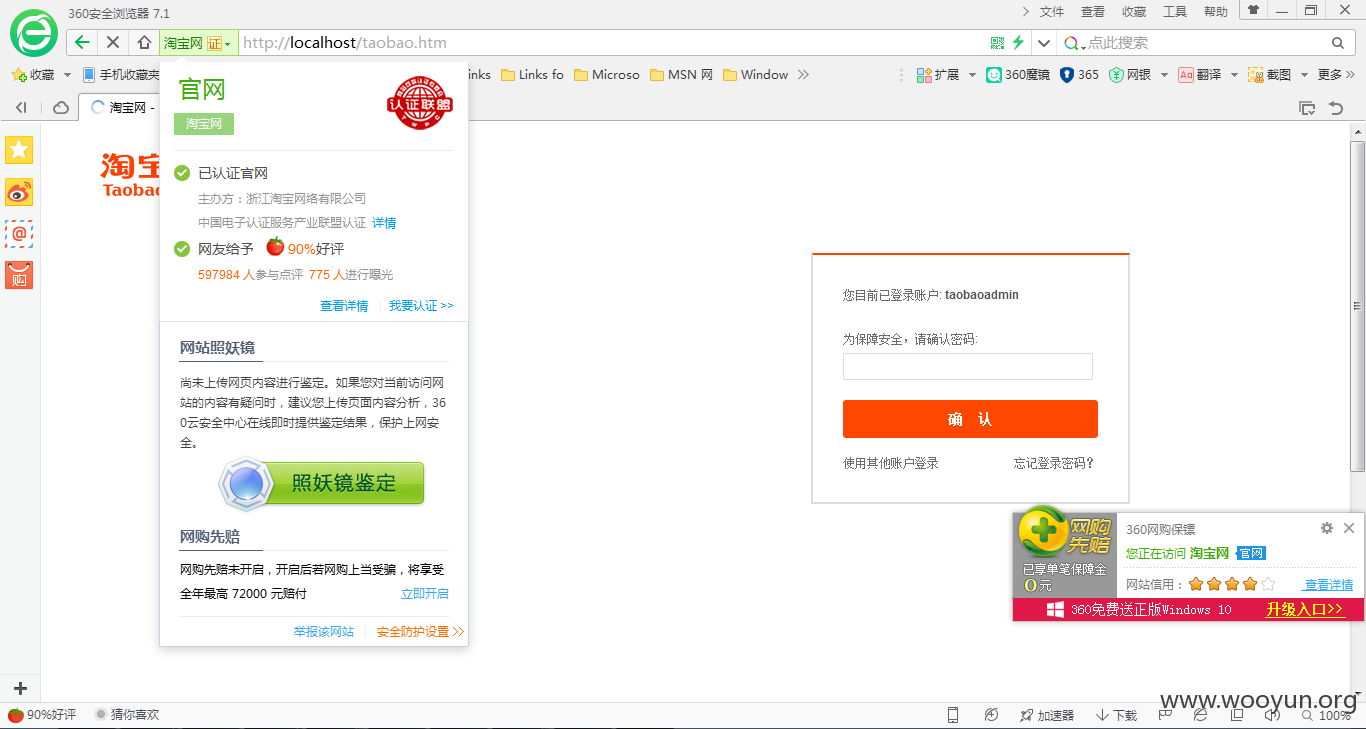Add sidebar app with plus icon
Image resolution: width=1366 pixels, height=729 pixels.
tap(19, 688)
